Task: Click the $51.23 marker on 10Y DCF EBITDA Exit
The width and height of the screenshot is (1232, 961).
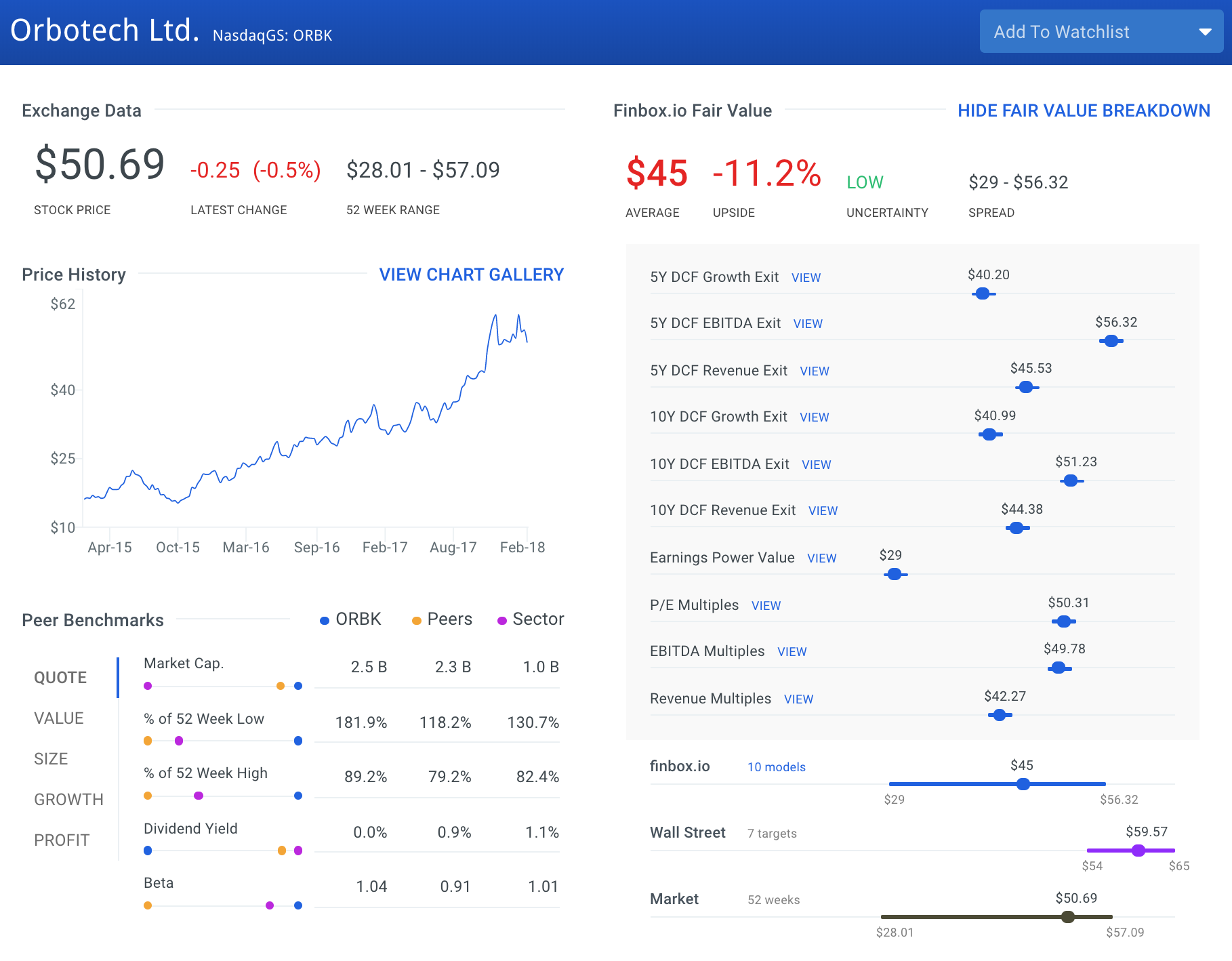Action: pyautogui.click(x=1071, y=480)
